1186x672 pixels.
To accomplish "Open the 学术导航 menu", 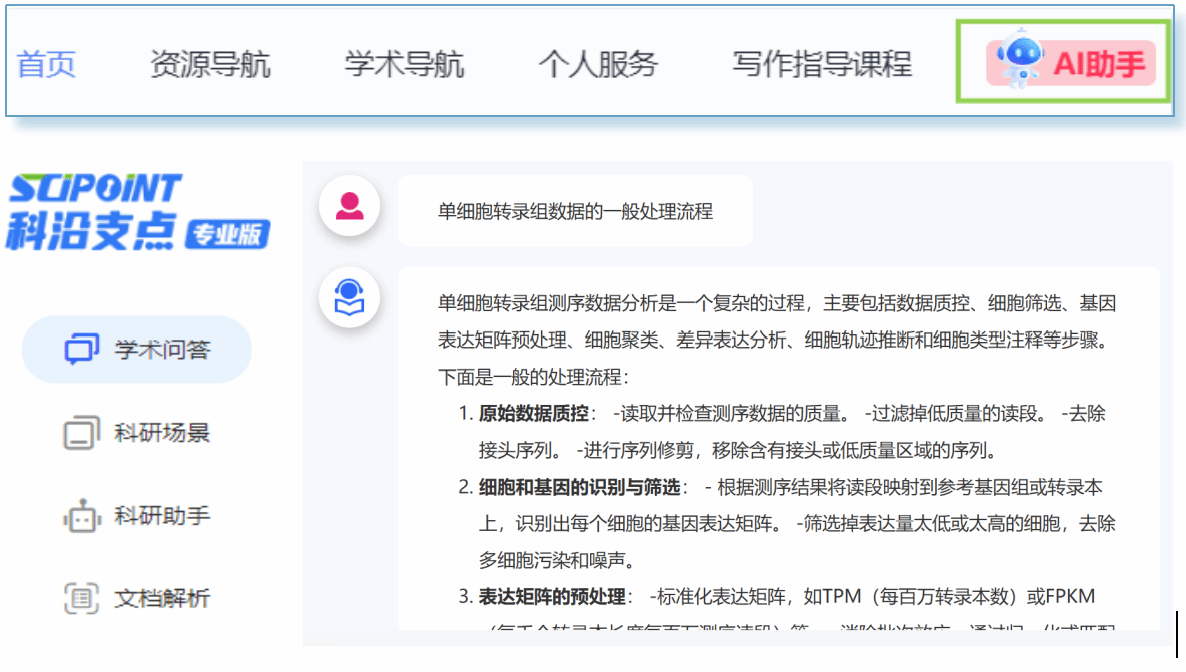I will [x=404, y=64].
